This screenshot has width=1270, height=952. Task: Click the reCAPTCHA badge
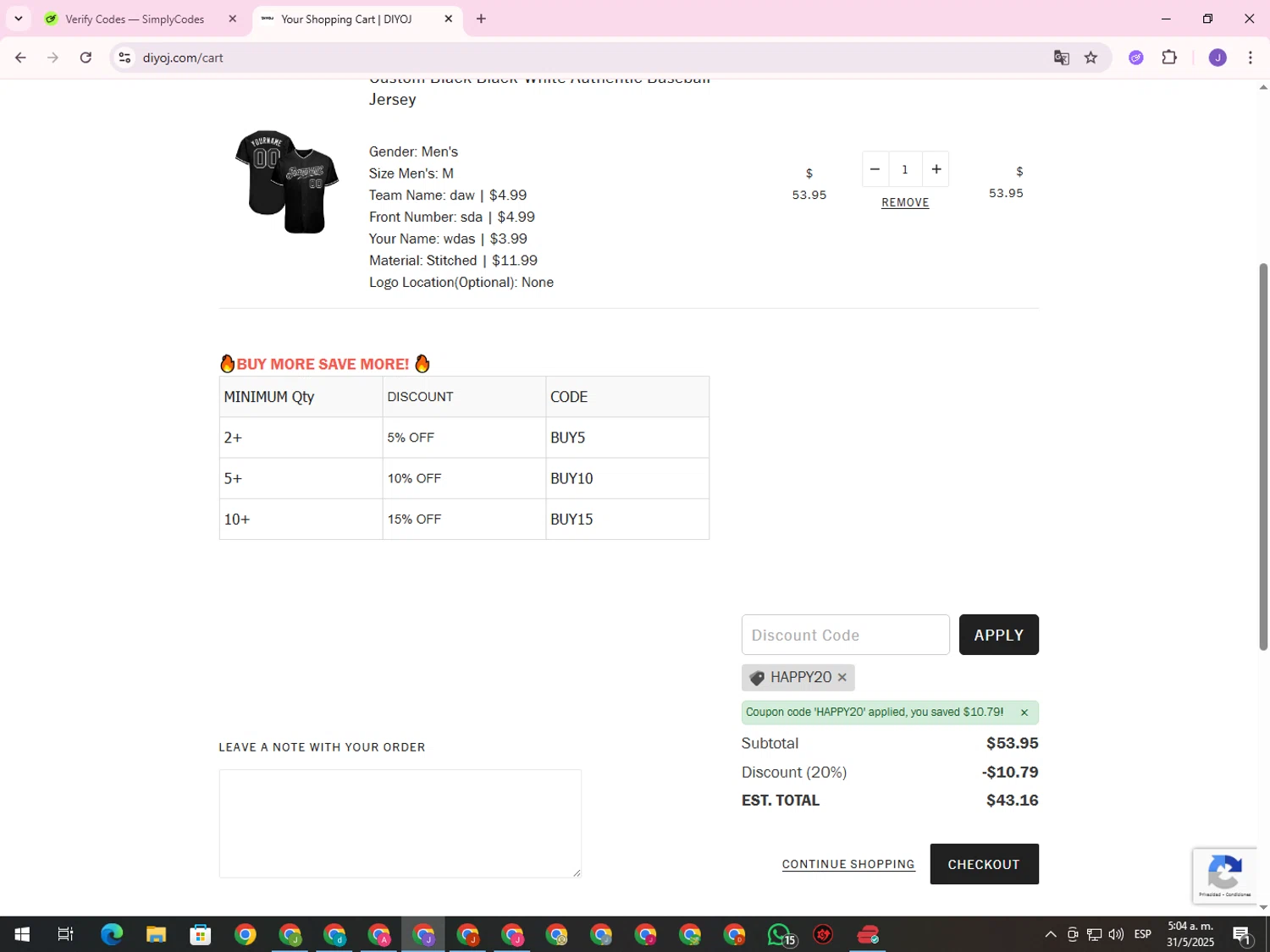(1225, 876)
